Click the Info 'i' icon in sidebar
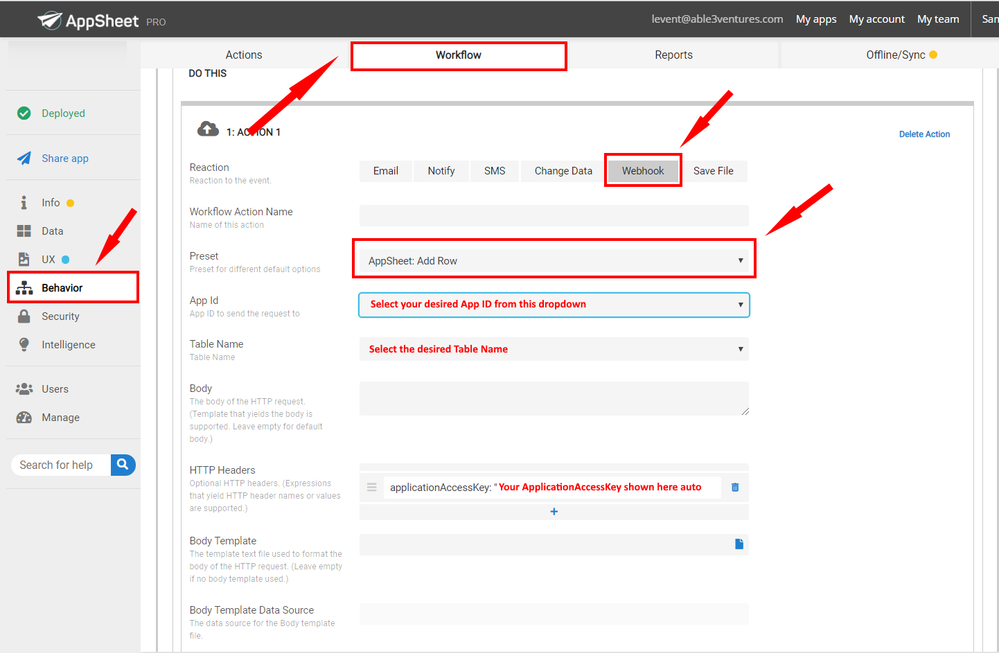 (24, 203)
